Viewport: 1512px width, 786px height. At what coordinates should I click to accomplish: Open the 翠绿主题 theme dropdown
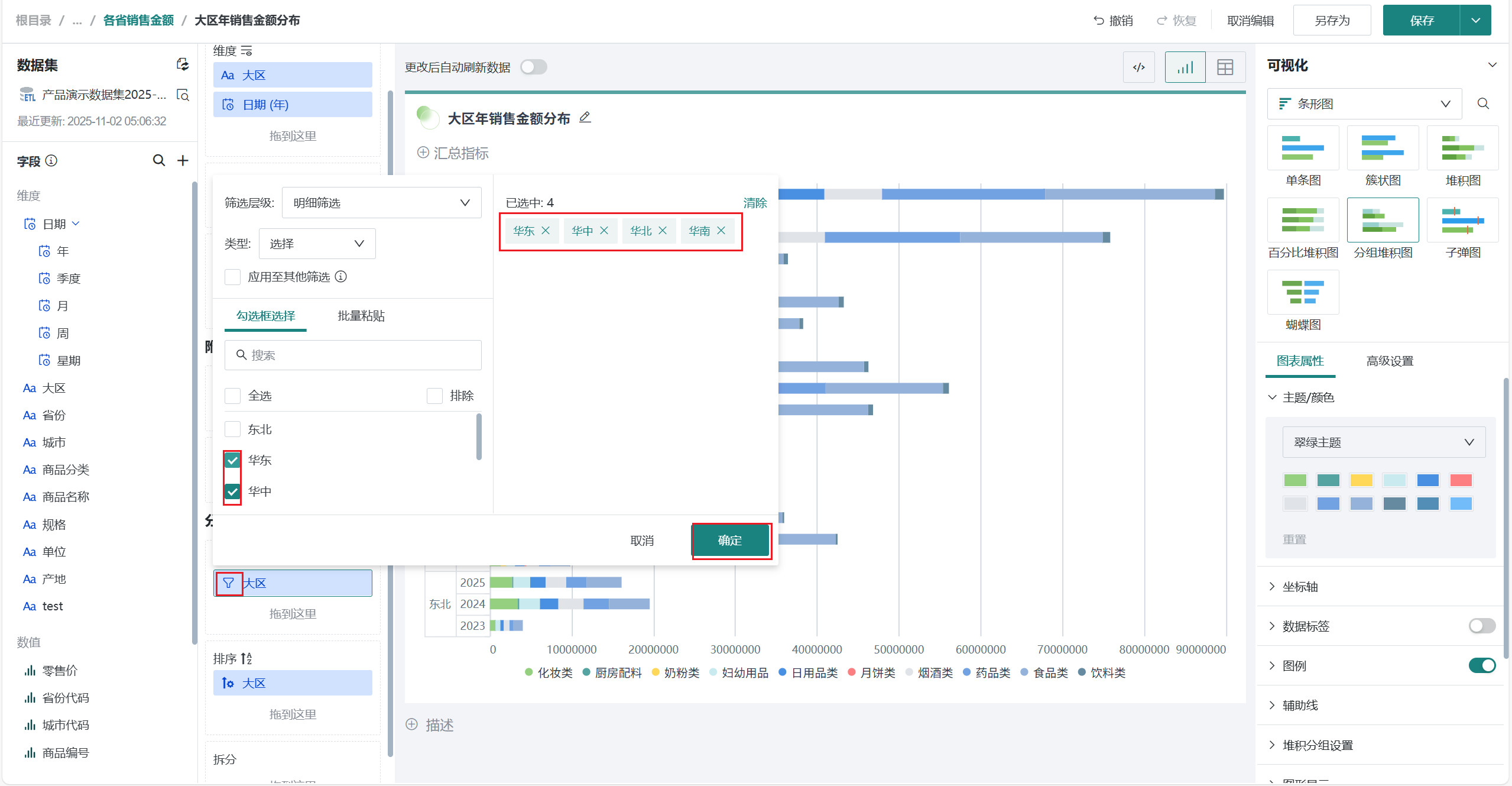click(x=1383, y=442)
